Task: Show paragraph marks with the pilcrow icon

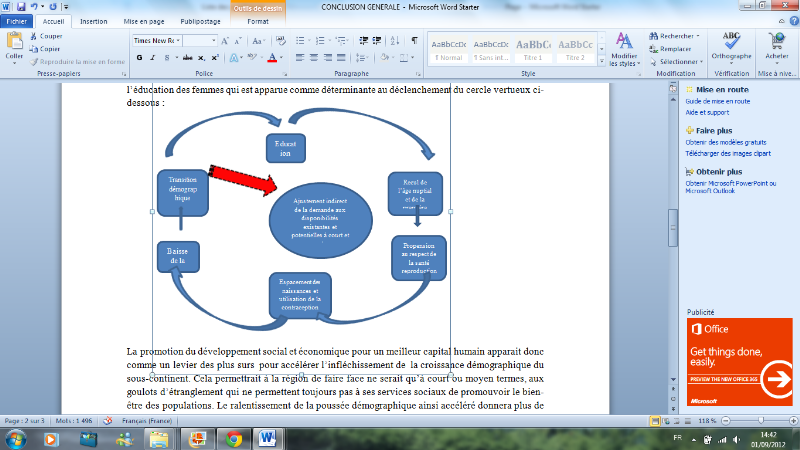Action: tap(415, 40)
